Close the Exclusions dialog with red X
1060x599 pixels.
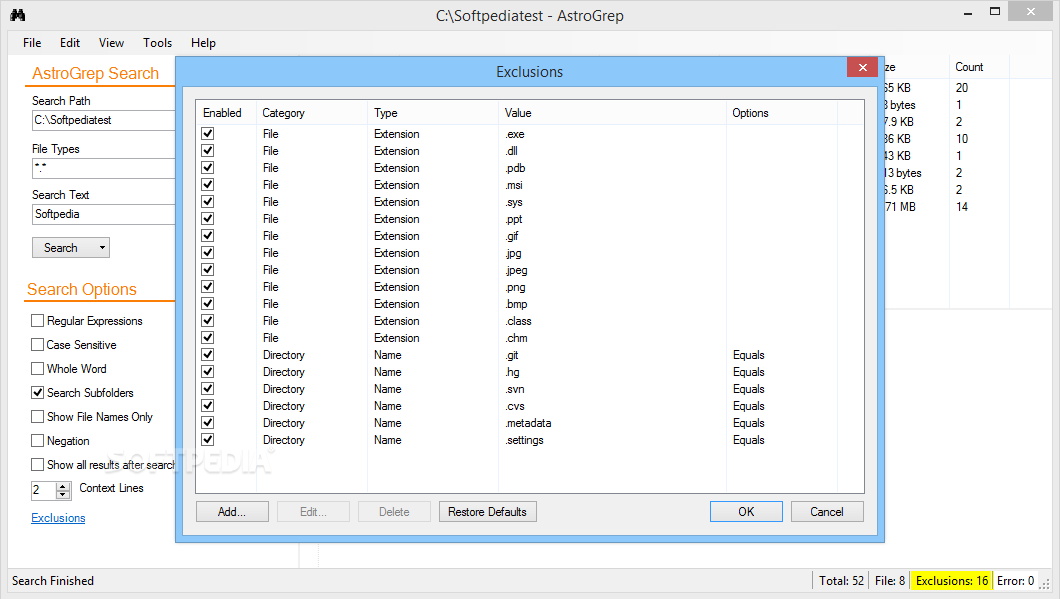862,67
